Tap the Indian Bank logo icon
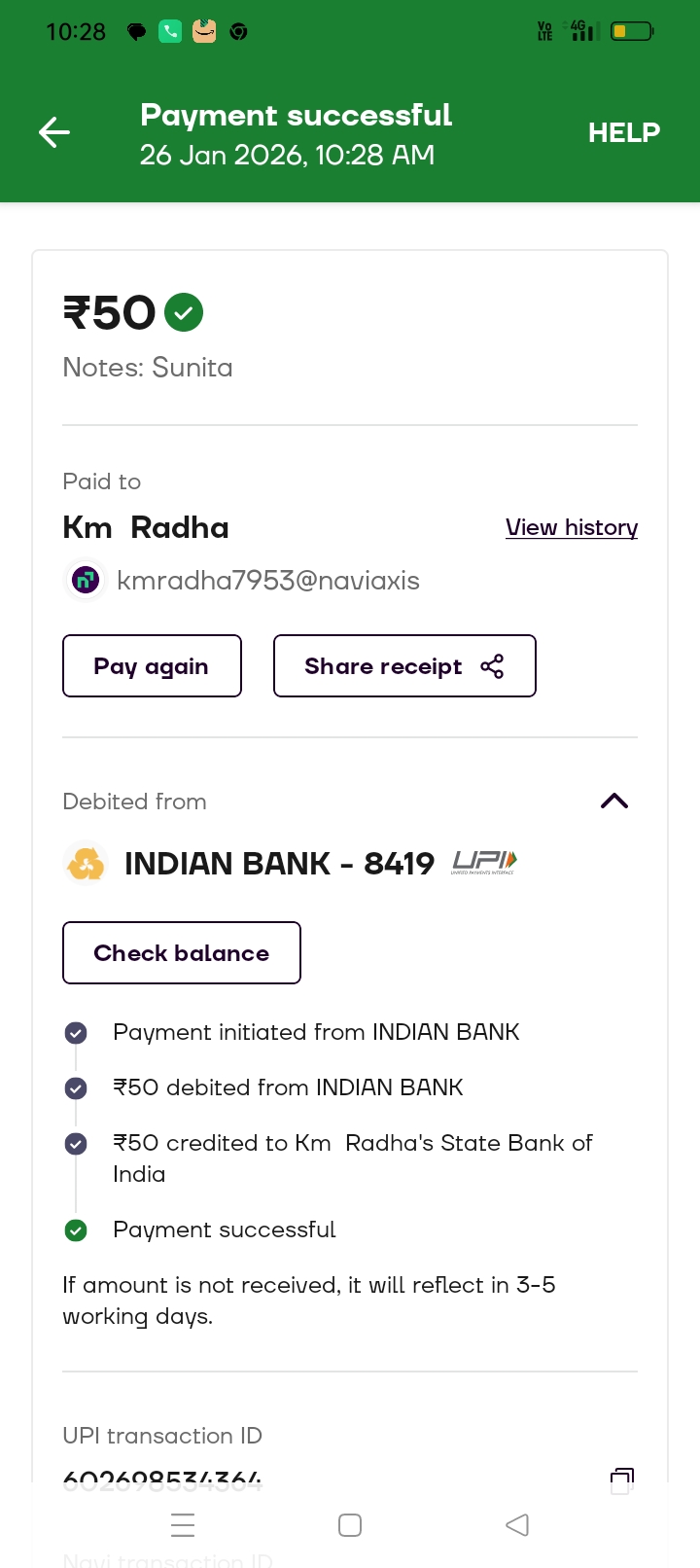700x1568 pixels. (86, 864)
